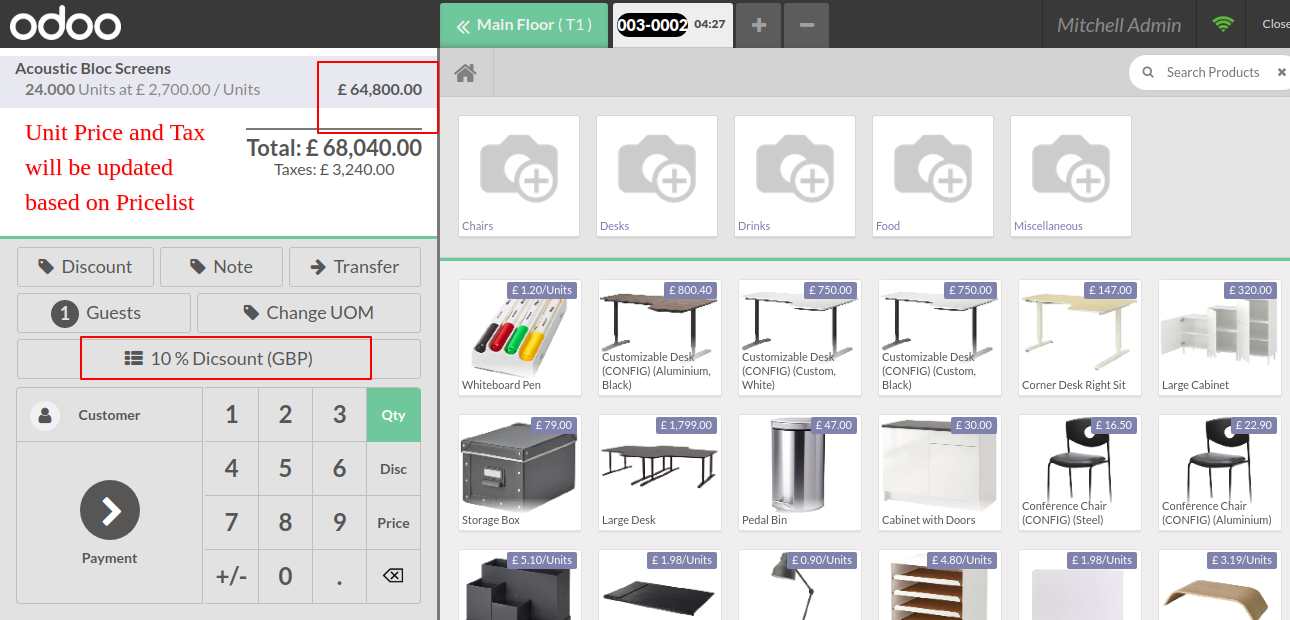Open the 10 % Dicsount (GBP) pricelist selector
This screenshot has width=1290, height=620.
tap(219, 358)
